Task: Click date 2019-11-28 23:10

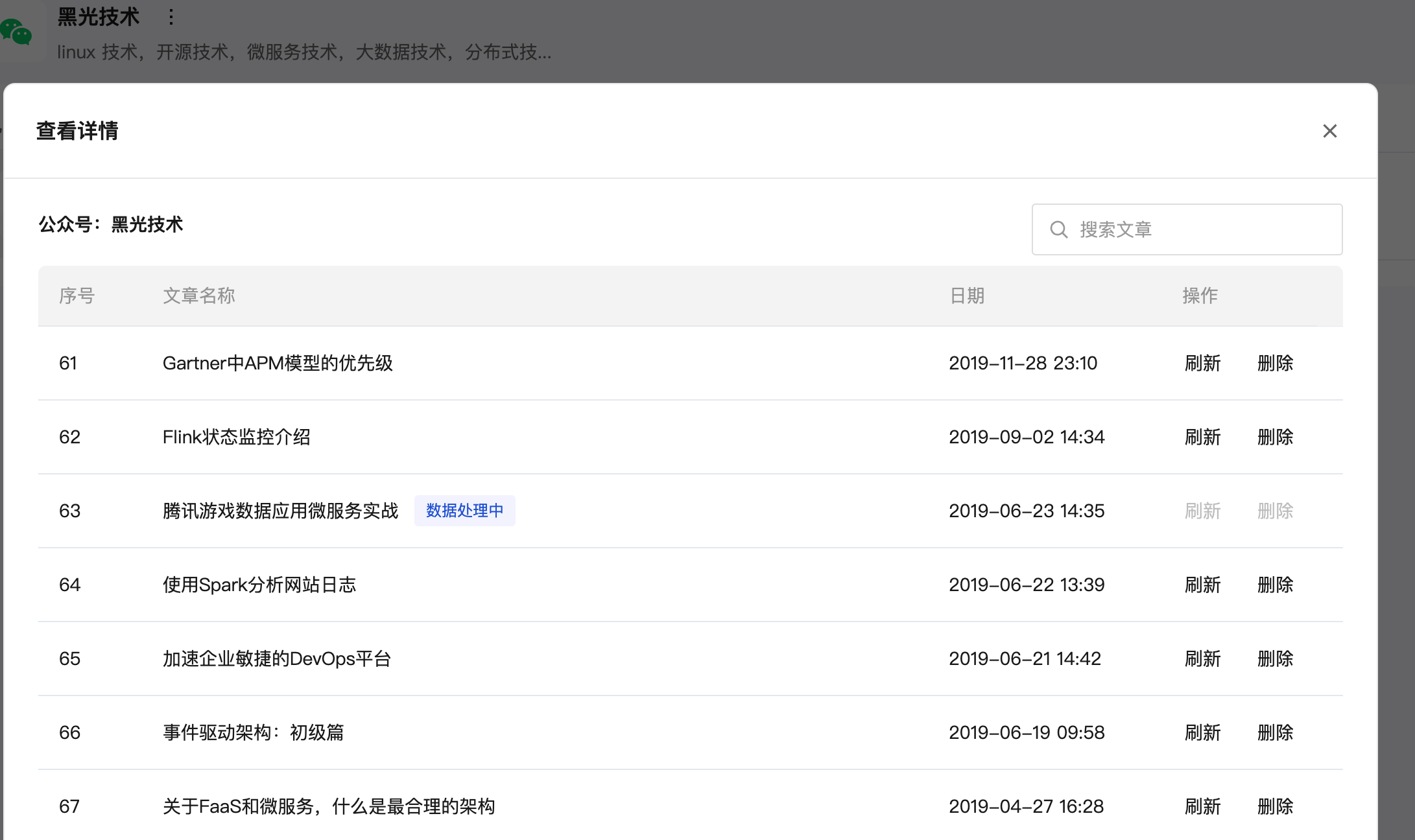Action: click(x=1023, y=363)
